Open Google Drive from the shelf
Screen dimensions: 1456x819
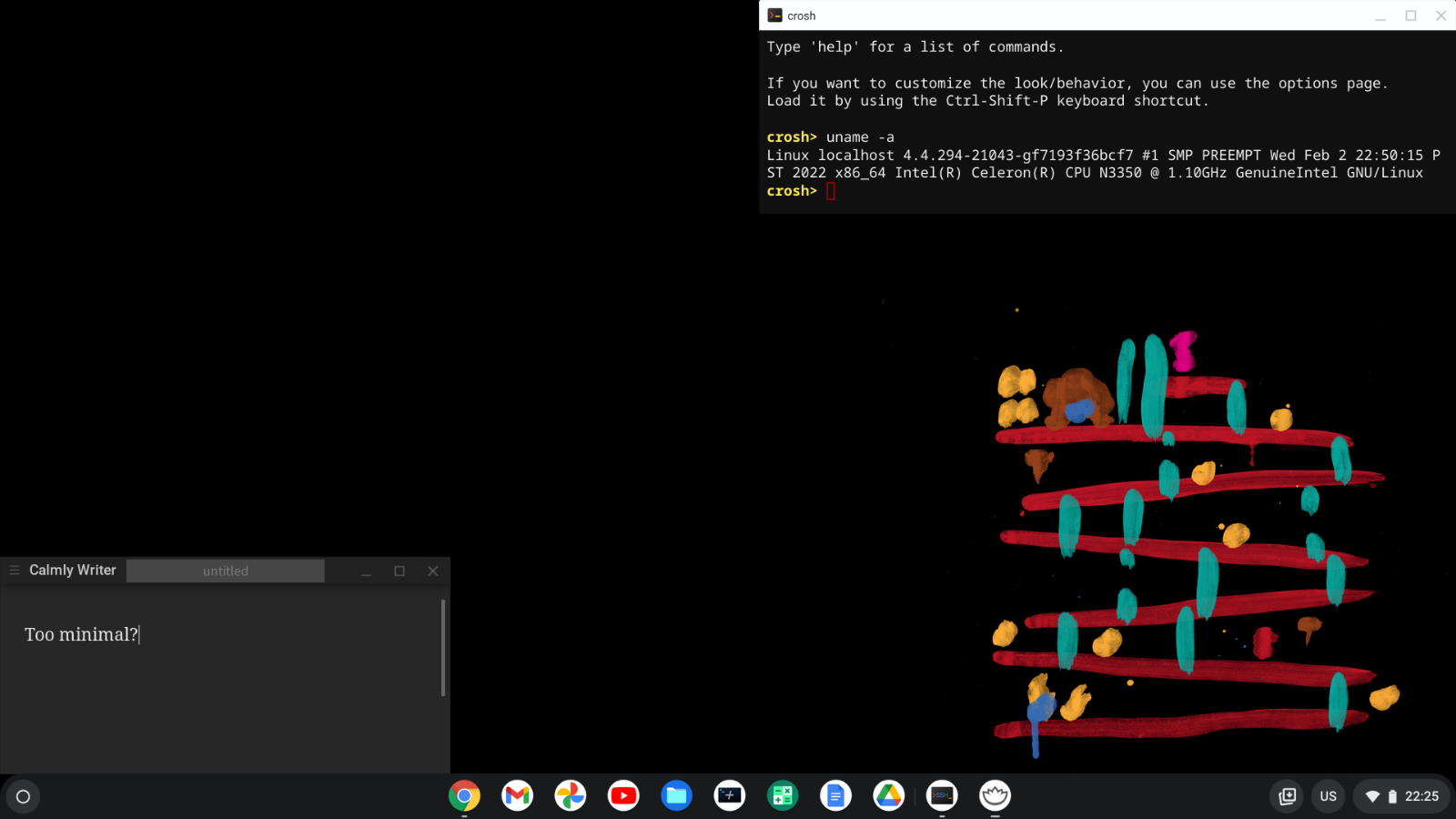pos(888,796)
